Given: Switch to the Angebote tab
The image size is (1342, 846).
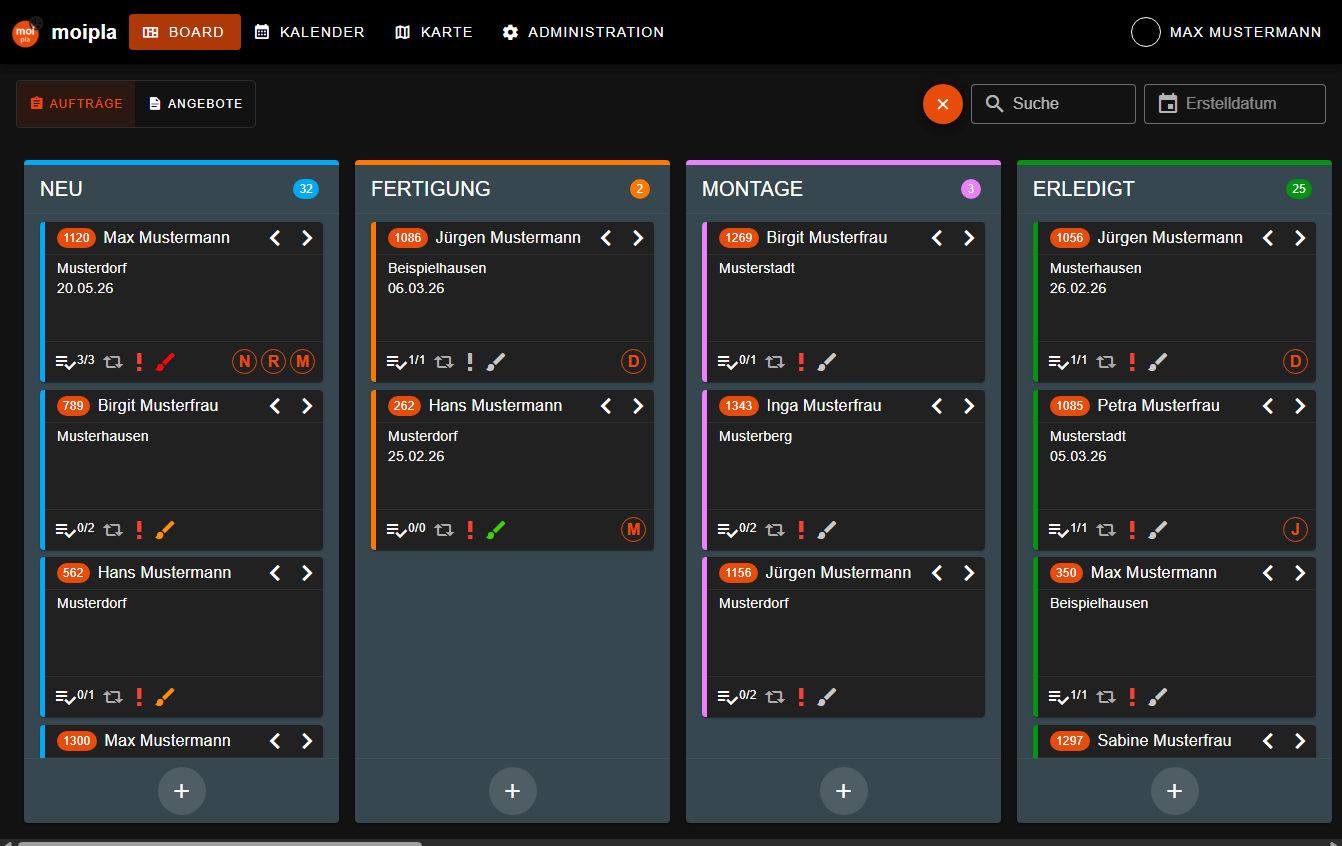Looking at the screenshot, I should [x=195, y=104].
